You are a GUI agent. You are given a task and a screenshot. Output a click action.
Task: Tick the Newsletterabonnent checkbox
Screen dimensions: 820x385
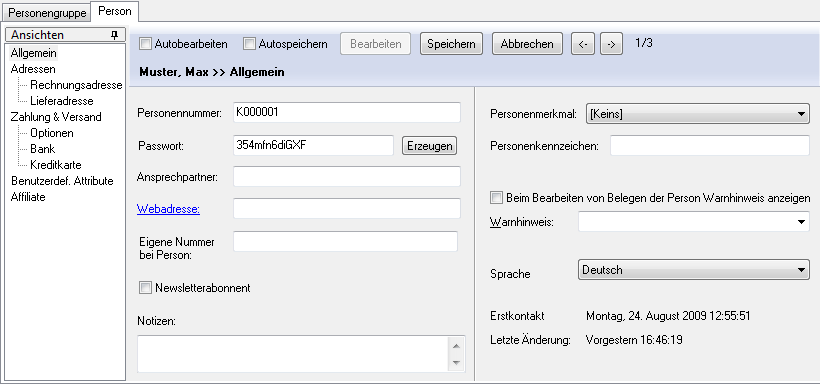(145, 288)
